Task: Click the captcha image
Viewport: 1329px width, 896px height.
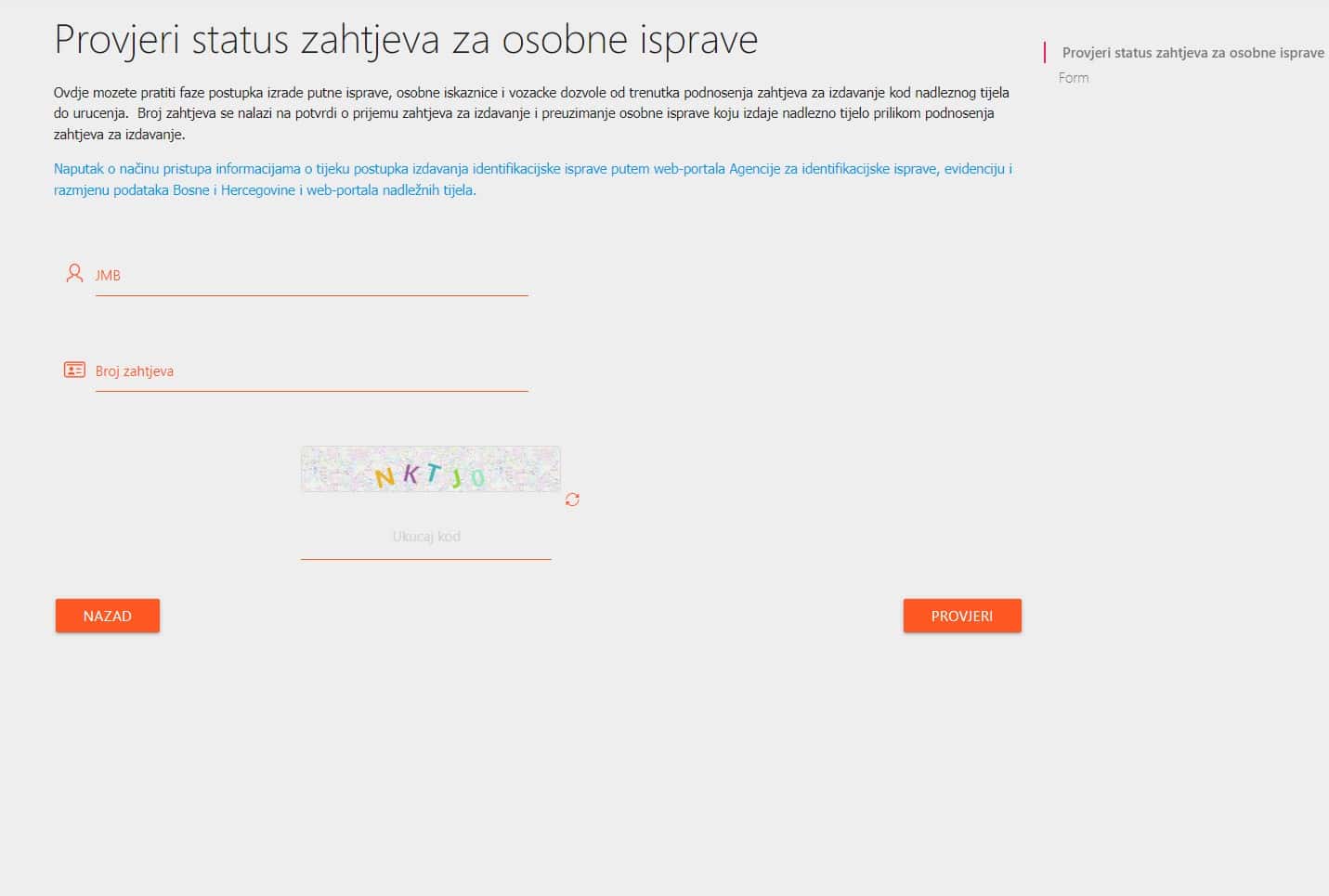Action: coord(430,469)
